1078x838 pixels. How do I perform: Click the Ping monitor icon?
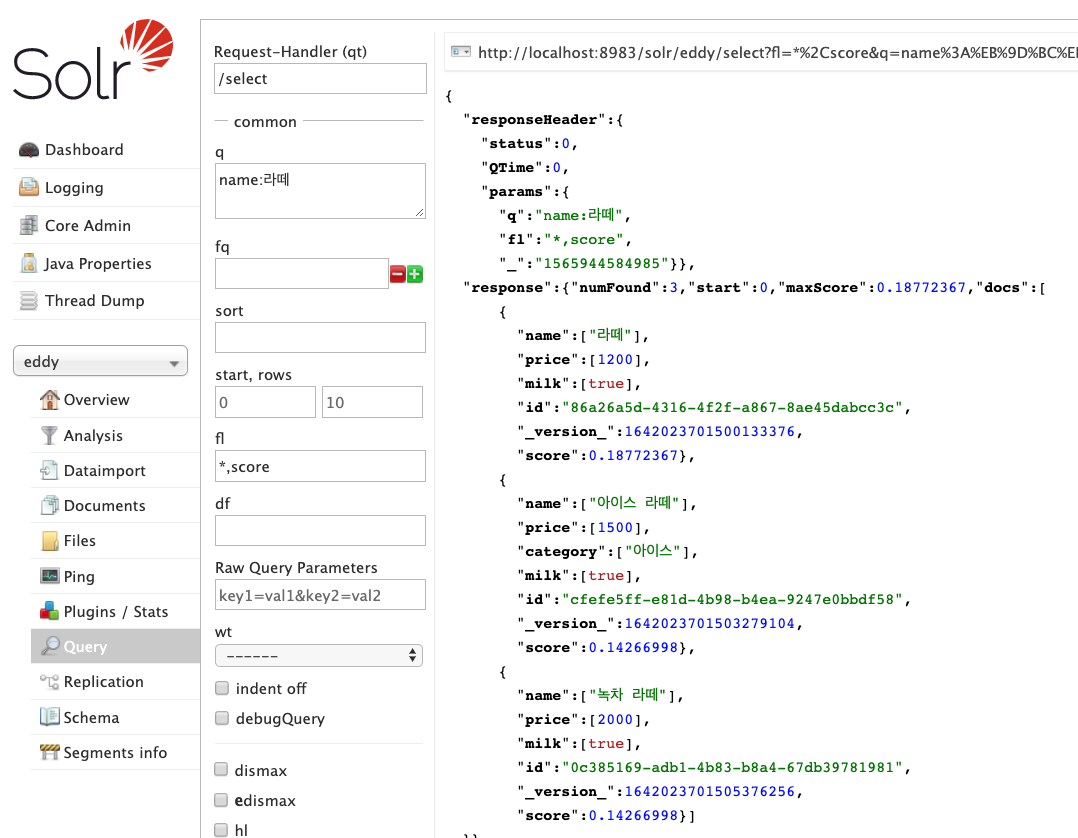(50, 576)
